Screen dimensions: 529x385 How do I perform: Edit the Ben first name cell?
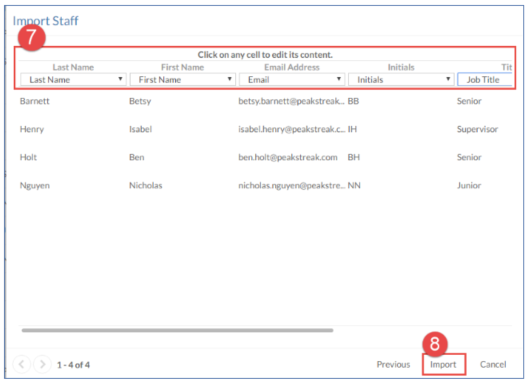137,157
